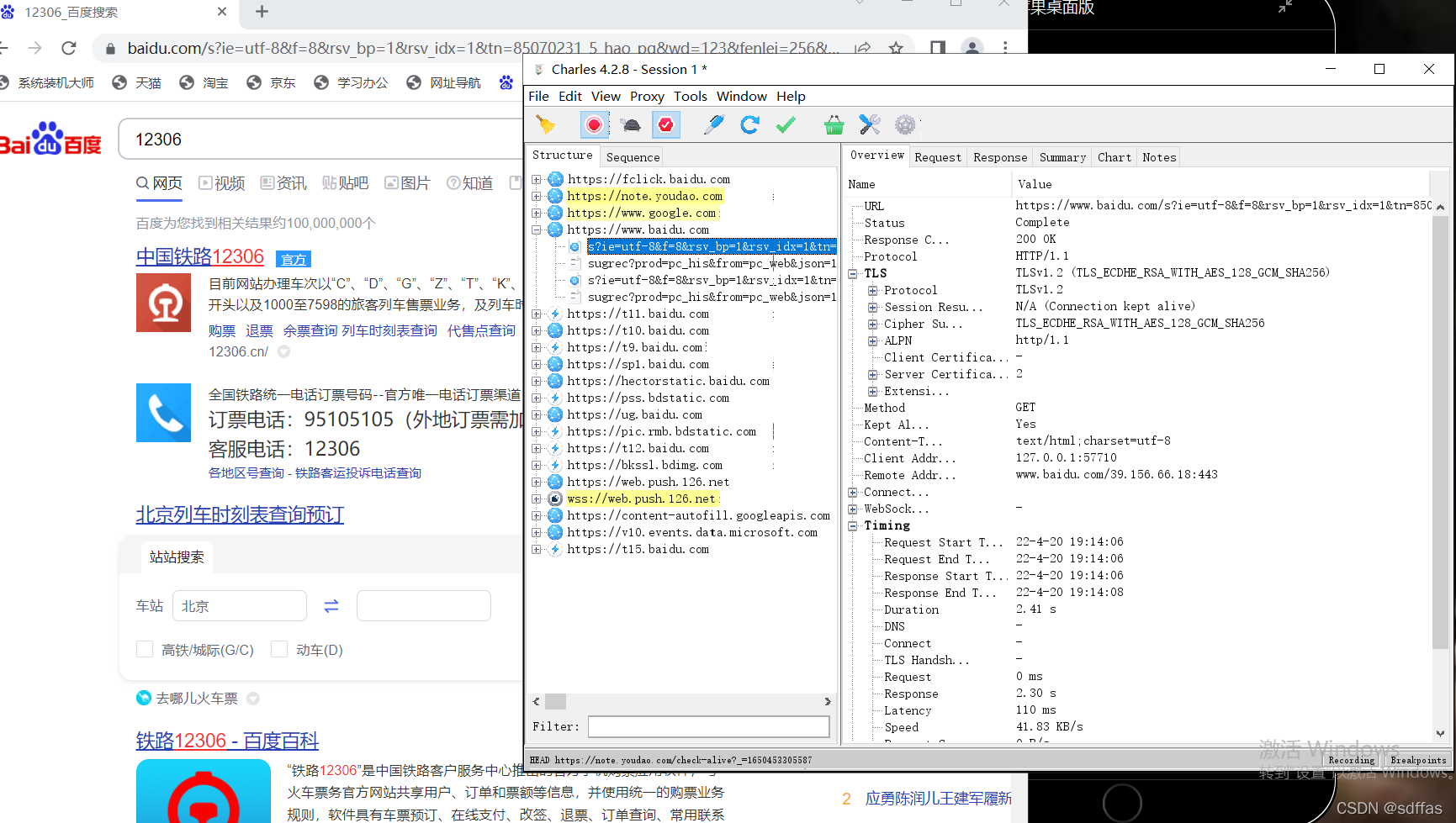This screenshot has width=1456, height=823.
Task: Check the 动车(D) checkbox
Action: (x=279, y=649)
